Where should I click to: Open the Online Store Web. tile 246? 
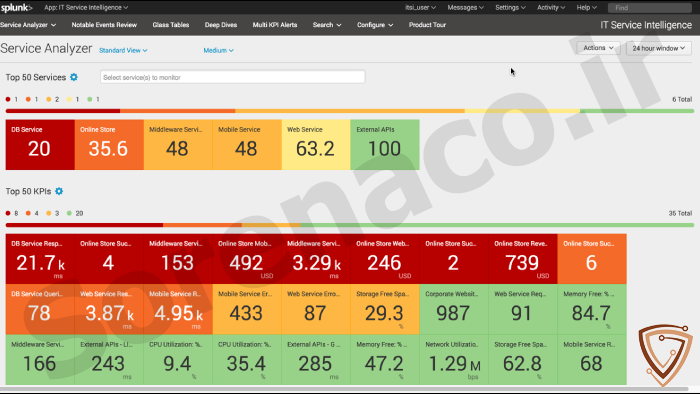click(x=385, y=259)
